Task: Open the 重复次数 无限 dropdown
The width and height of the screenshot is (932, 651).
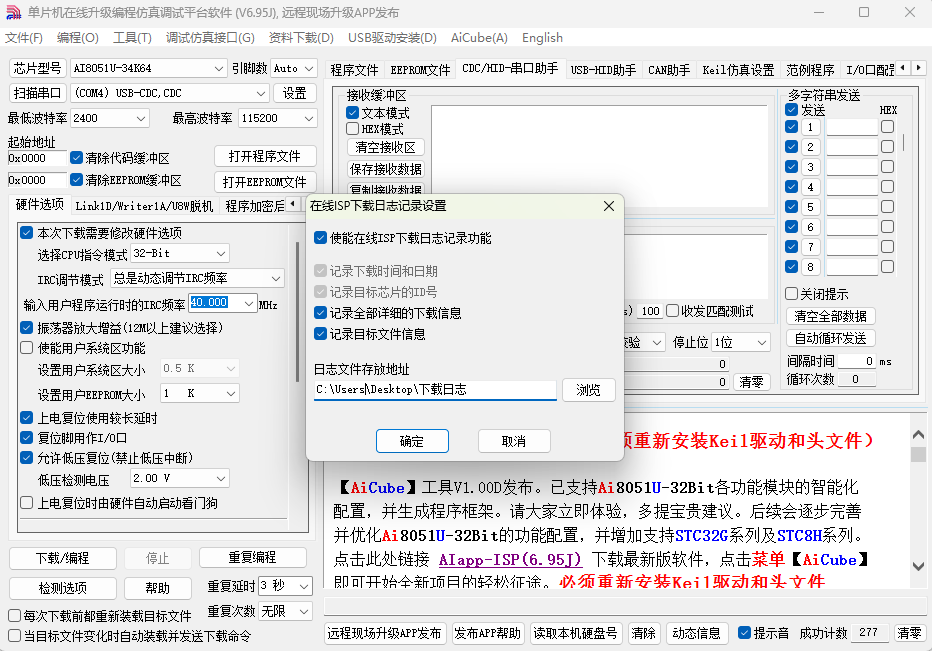Action: pyautogui.click(x=285, y=611)
